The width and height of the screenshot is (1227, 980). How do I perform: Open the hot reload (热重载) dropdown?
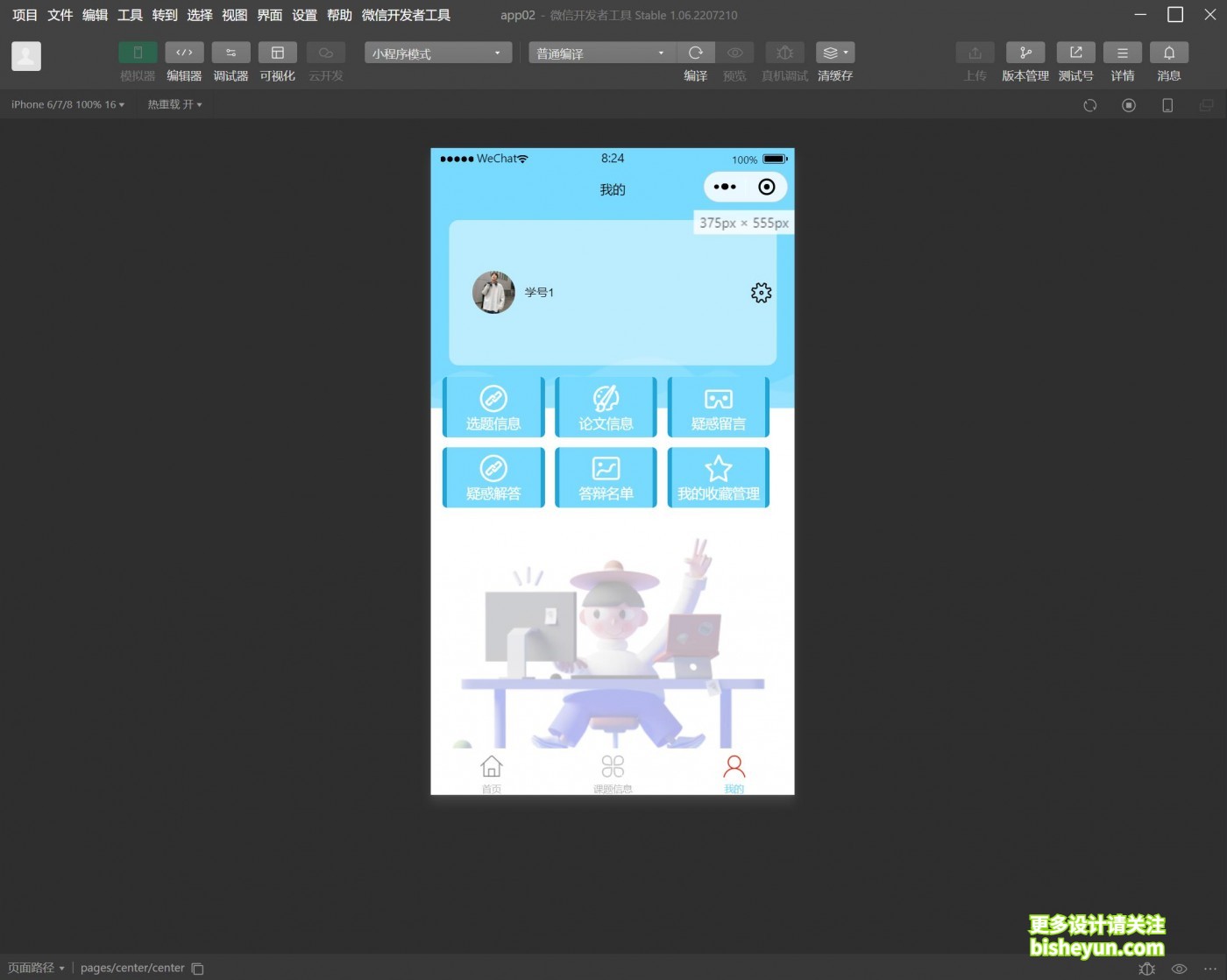[x=174, y=104]
